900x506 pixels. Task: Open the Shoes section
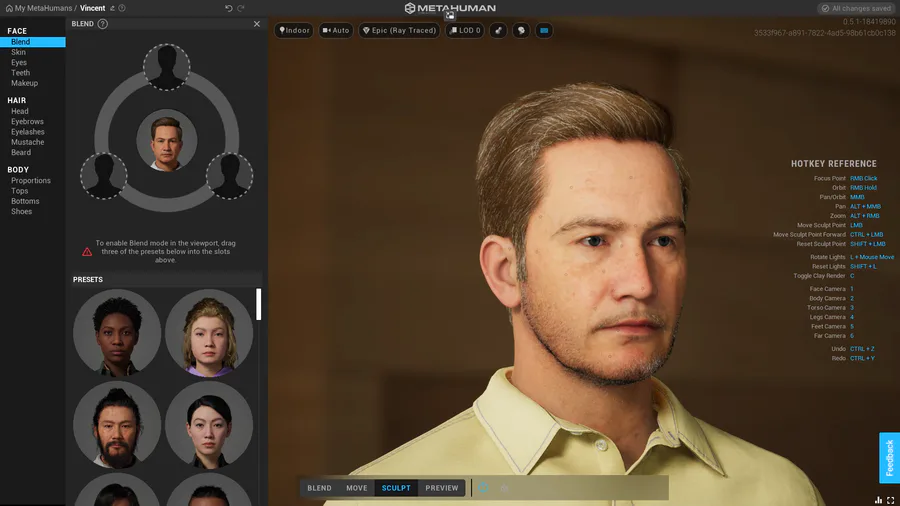coord(22,212)
